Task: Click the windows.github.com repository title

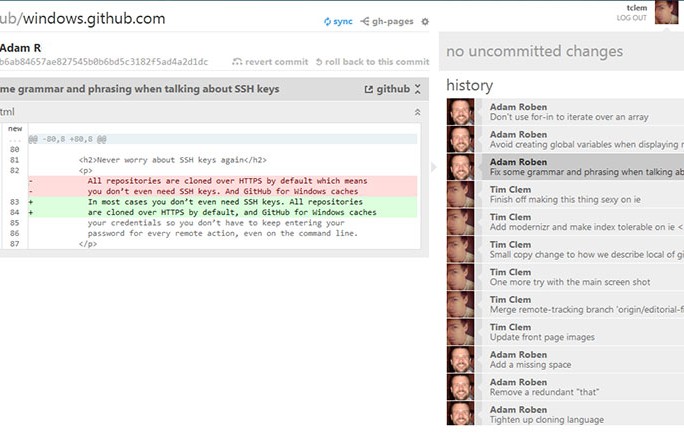Action: tap(94, 19)
